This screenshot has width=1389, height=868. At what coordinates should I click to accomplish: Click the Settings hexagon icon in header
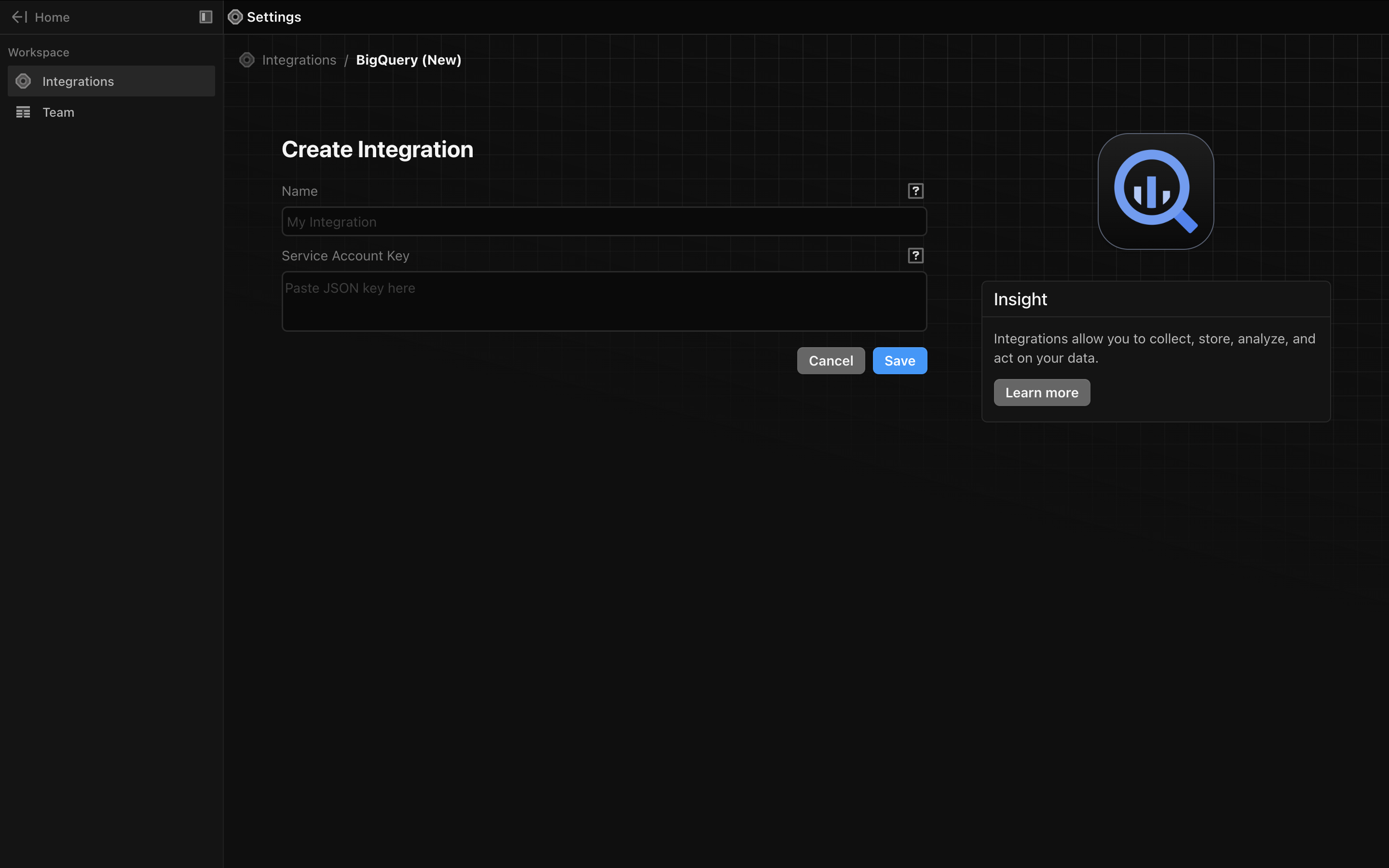(x=235, y=17)
